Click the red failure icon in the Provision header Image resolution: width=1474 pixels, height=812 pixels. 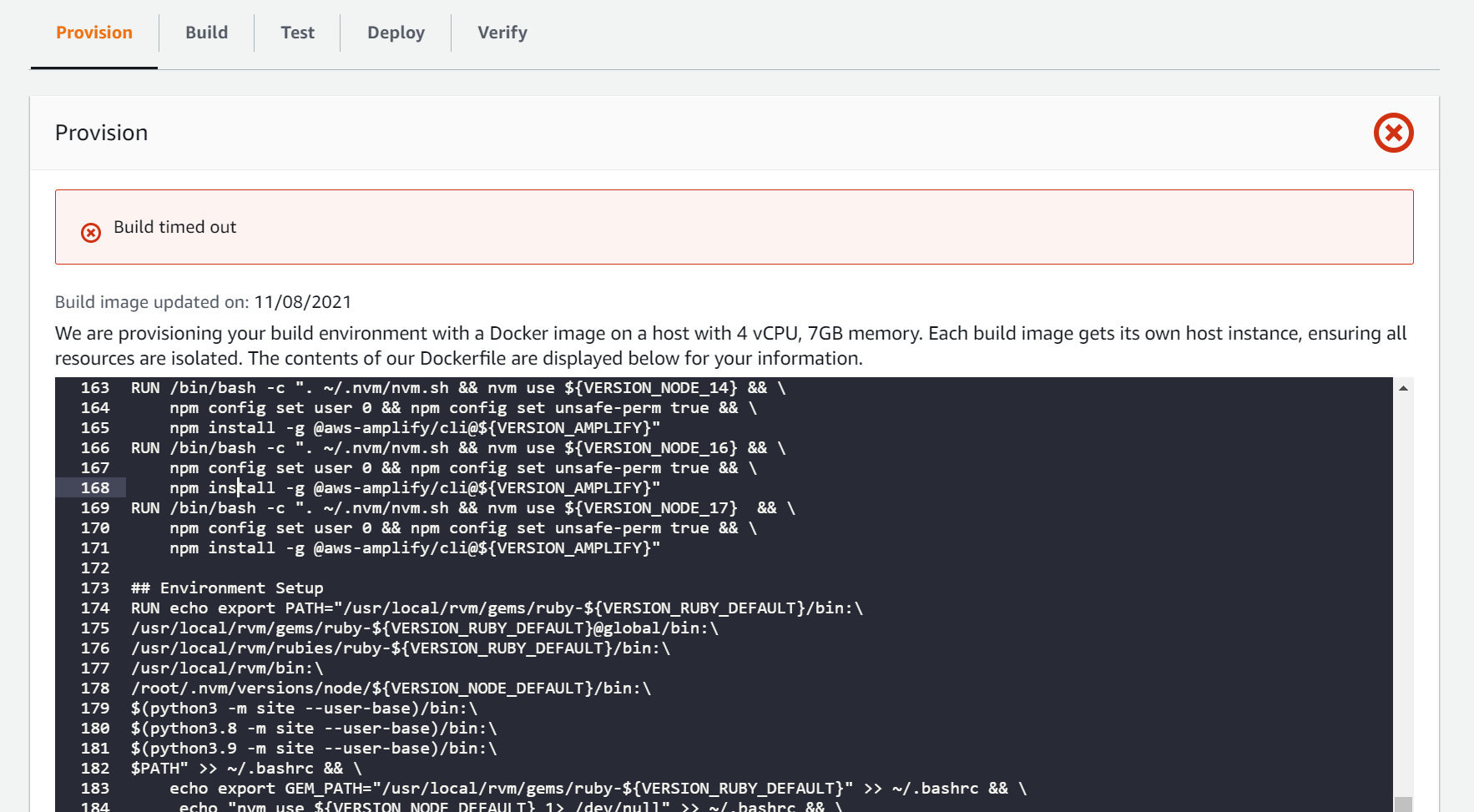pyautogui.click(x=1393, y=132)
